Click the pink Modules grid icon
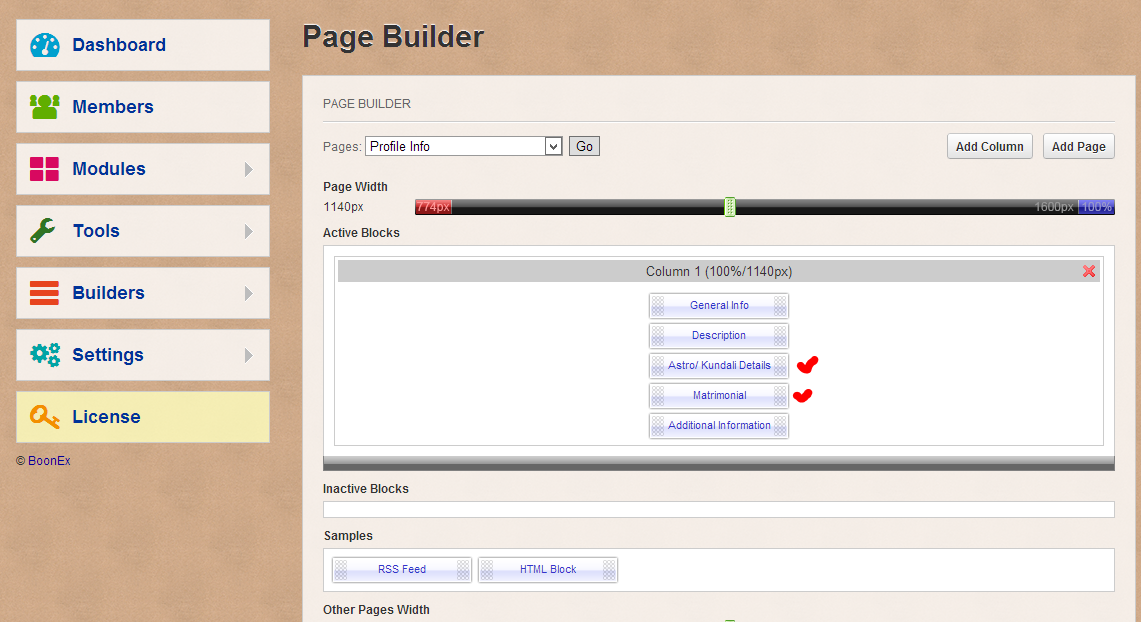The height and width of the screenshot is (622, 1141). click(45, 169)
